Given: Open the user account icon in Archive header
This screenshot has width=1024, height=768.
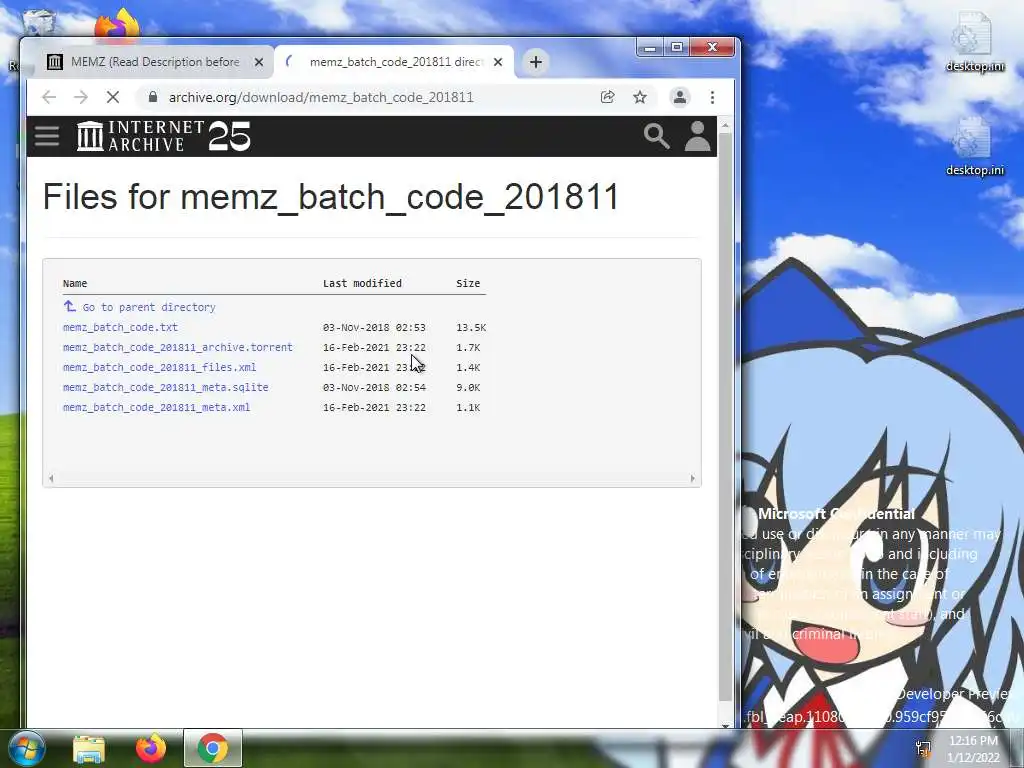Looking at the screenshot, I should 697,136.
